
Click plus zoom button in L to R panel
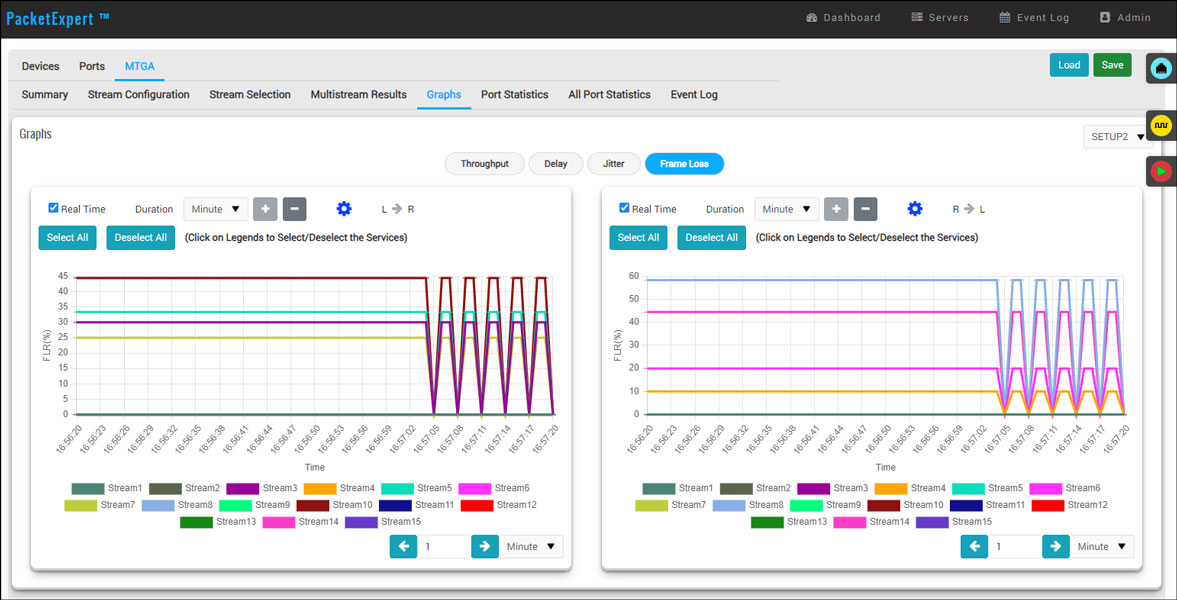[265, 210]
